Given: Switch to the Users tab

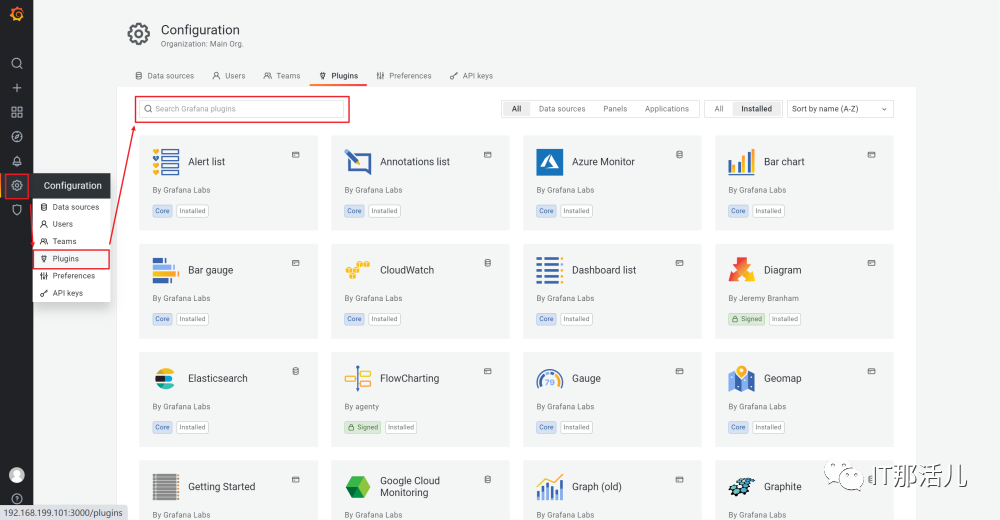Looking at the screenshot, I should [229, 76].
